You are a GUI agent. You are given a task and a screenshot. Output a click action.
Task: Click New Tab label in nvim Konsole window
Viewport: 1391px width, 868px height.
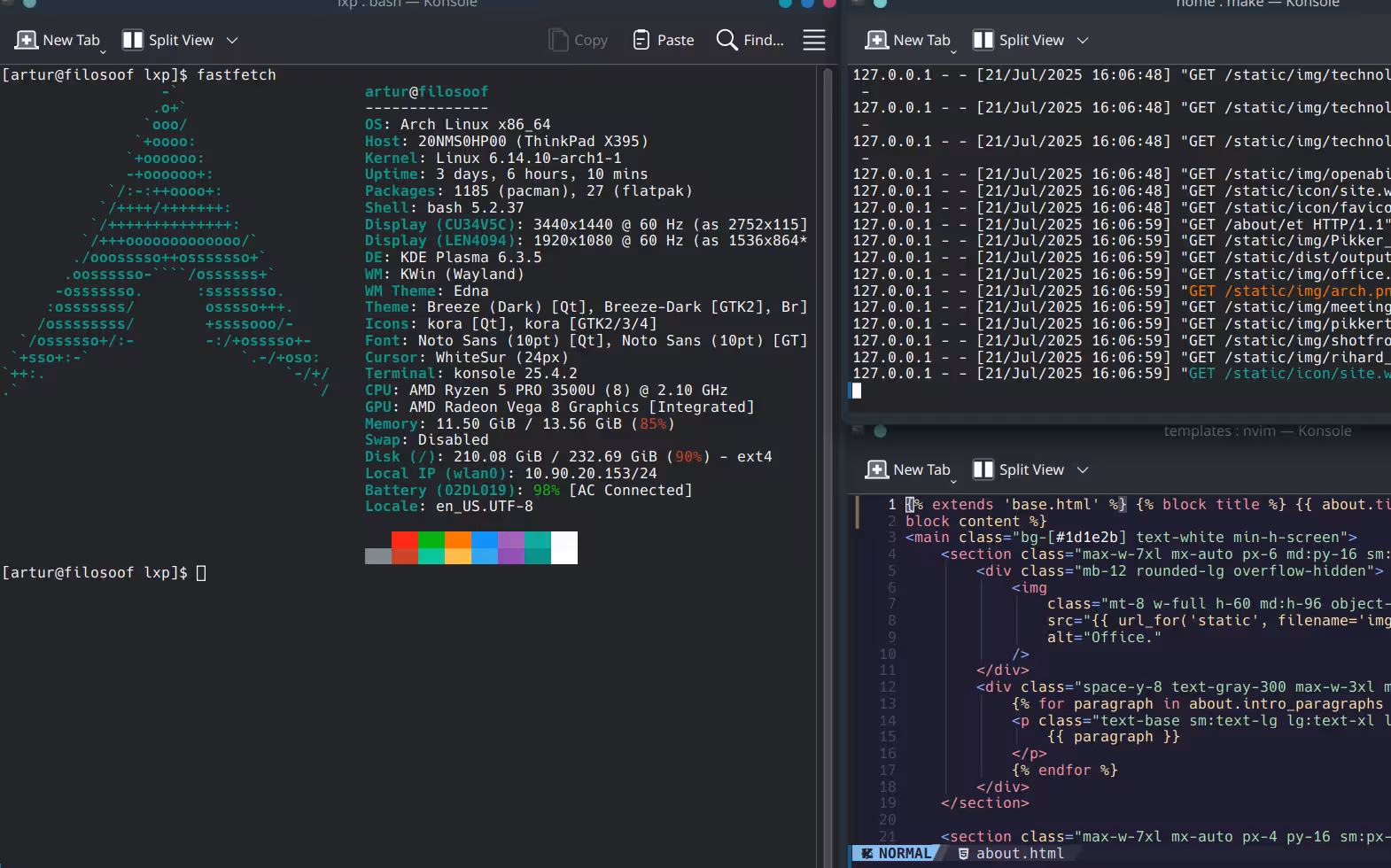[921, 469]
